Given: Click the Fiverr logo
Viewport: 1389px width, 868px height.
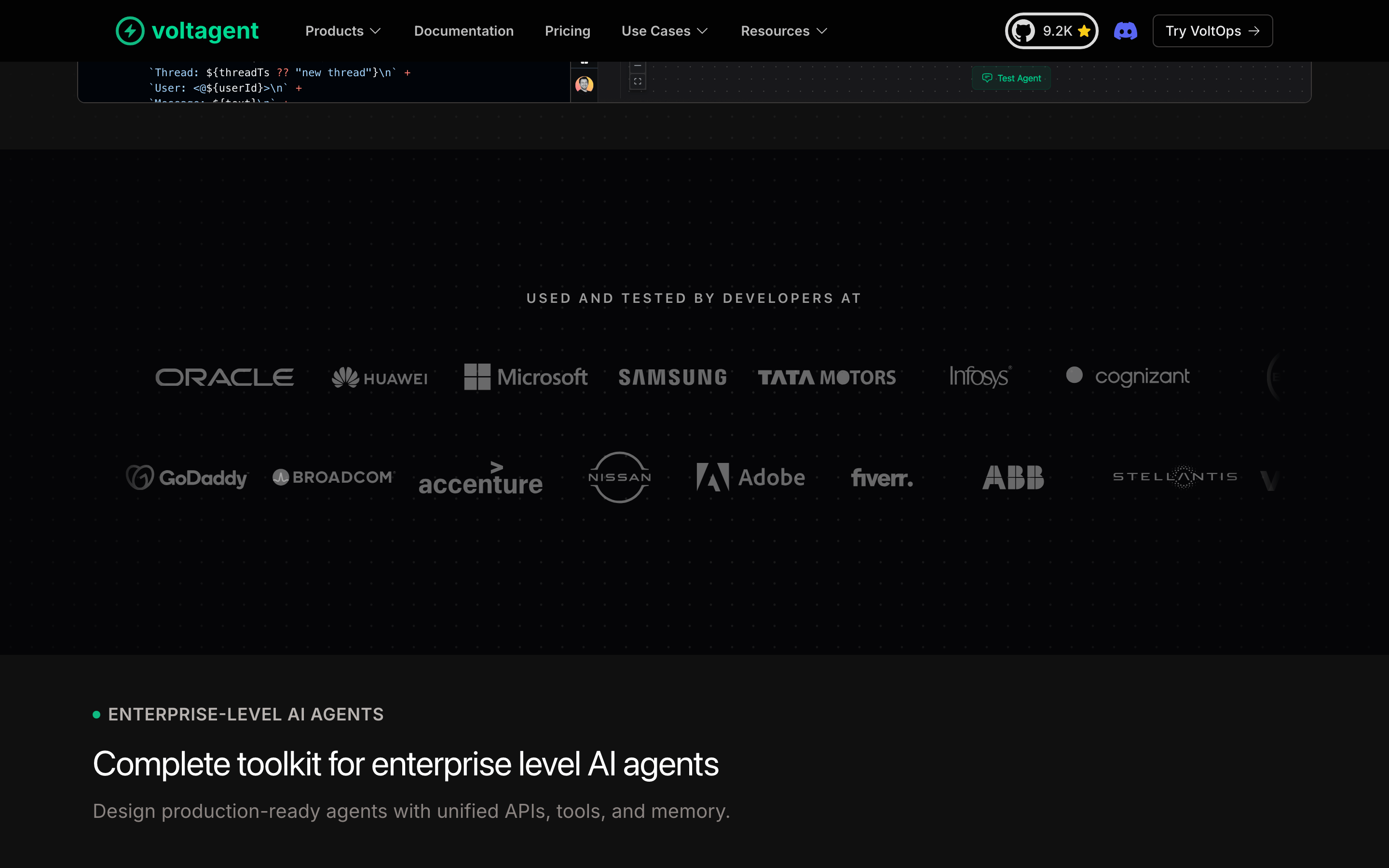Looking at the screenshot, I should point(882,477).
